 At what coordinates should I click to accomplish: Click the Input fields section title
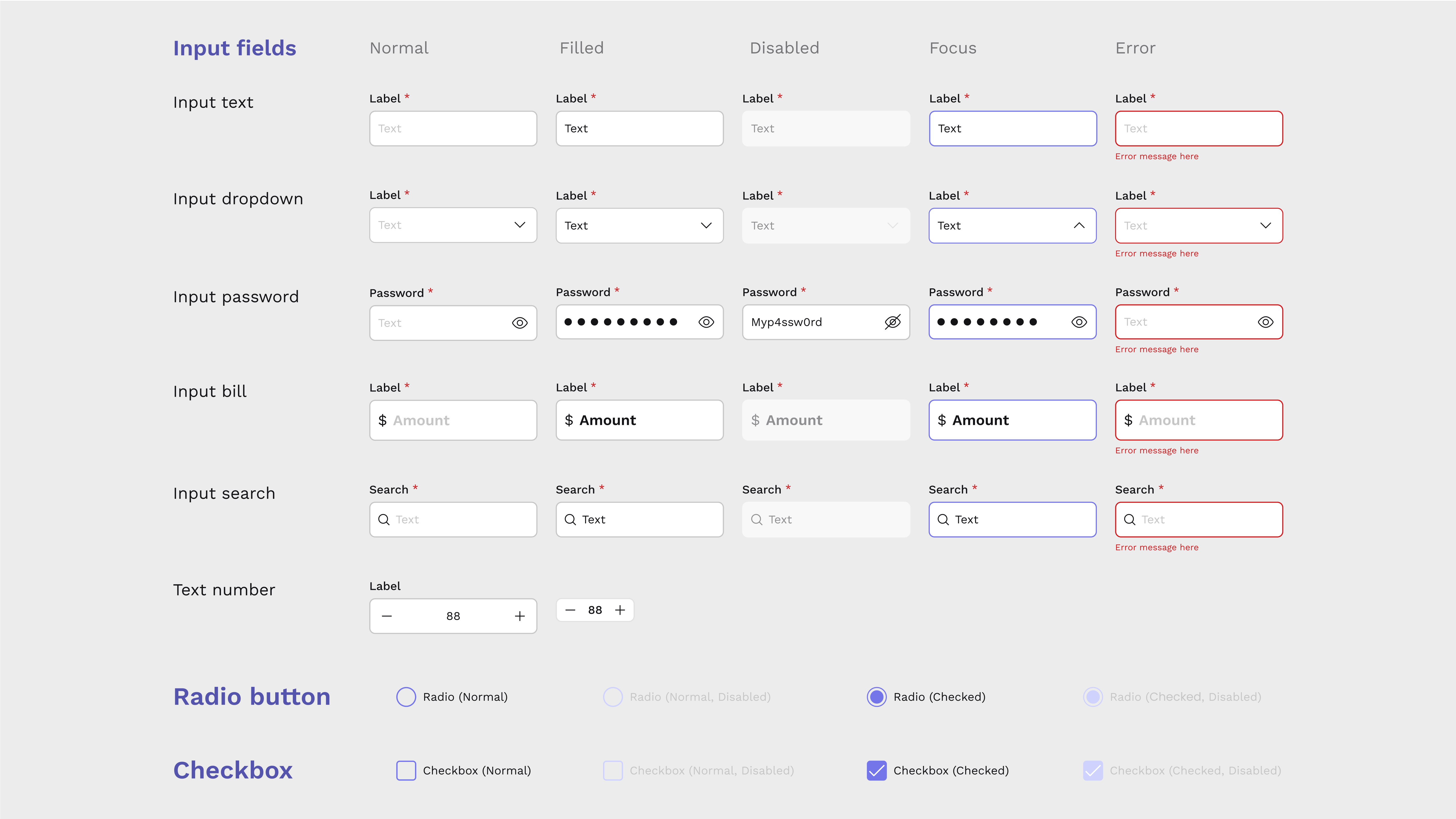tap(235, 48)
